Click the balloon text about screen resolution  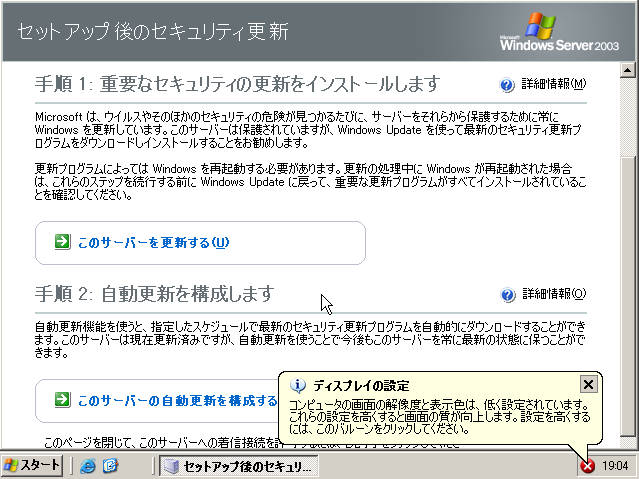click(439, 417)
